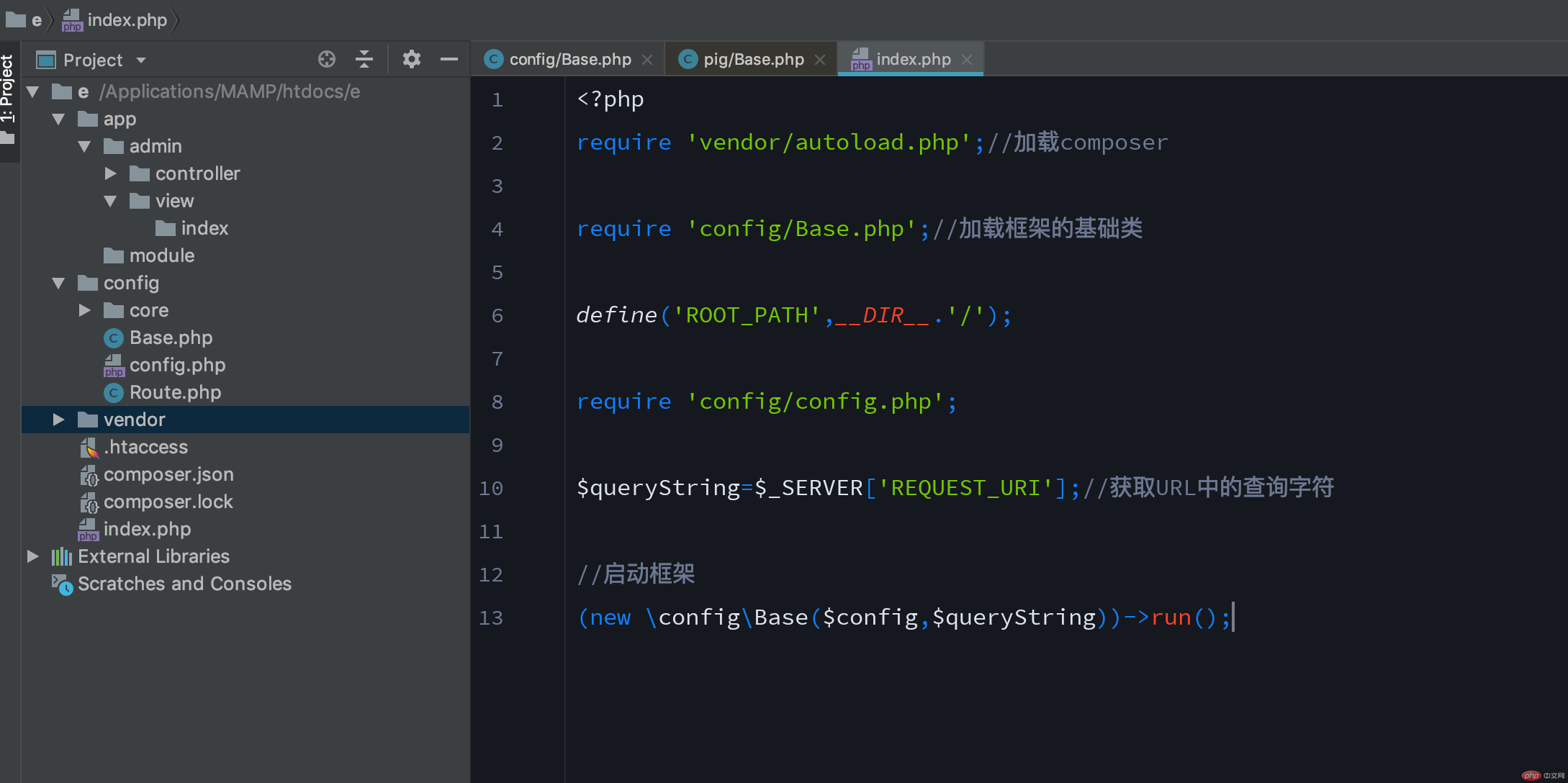Click 'config/config.php' string on line 8

(x=815, y=402)
